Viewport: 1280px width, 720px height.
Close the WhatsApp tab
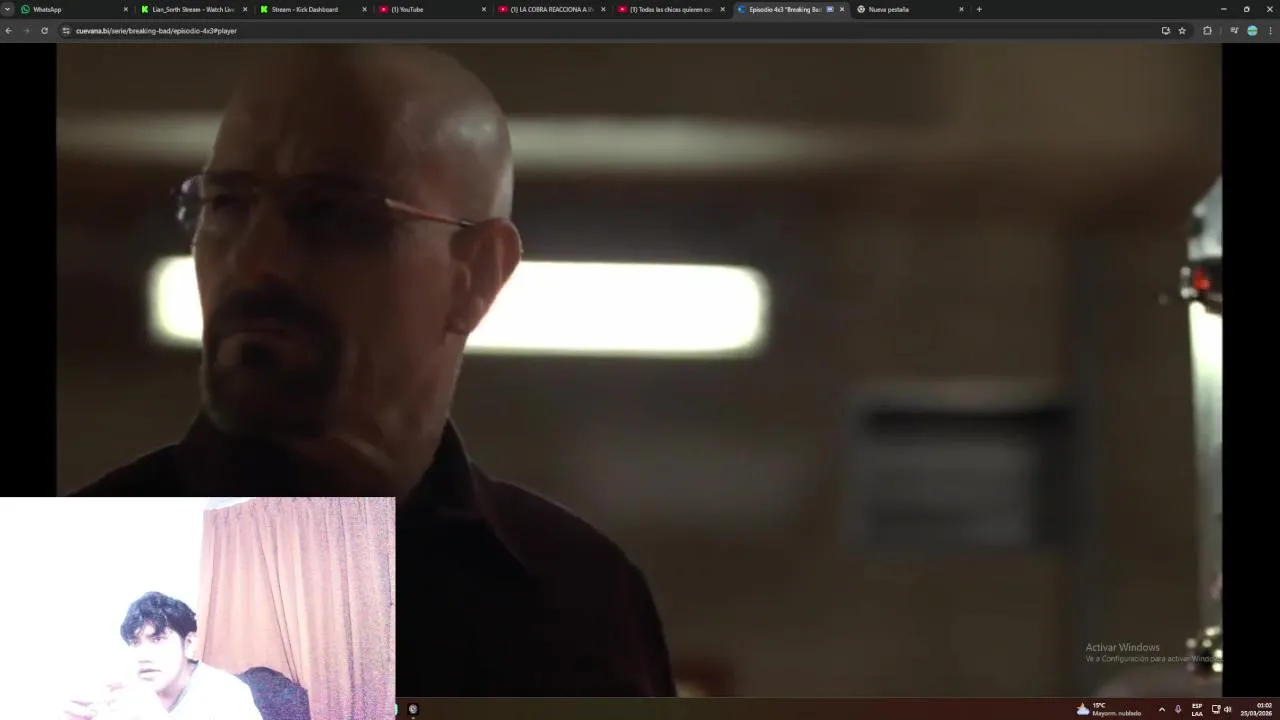(125, 9)
